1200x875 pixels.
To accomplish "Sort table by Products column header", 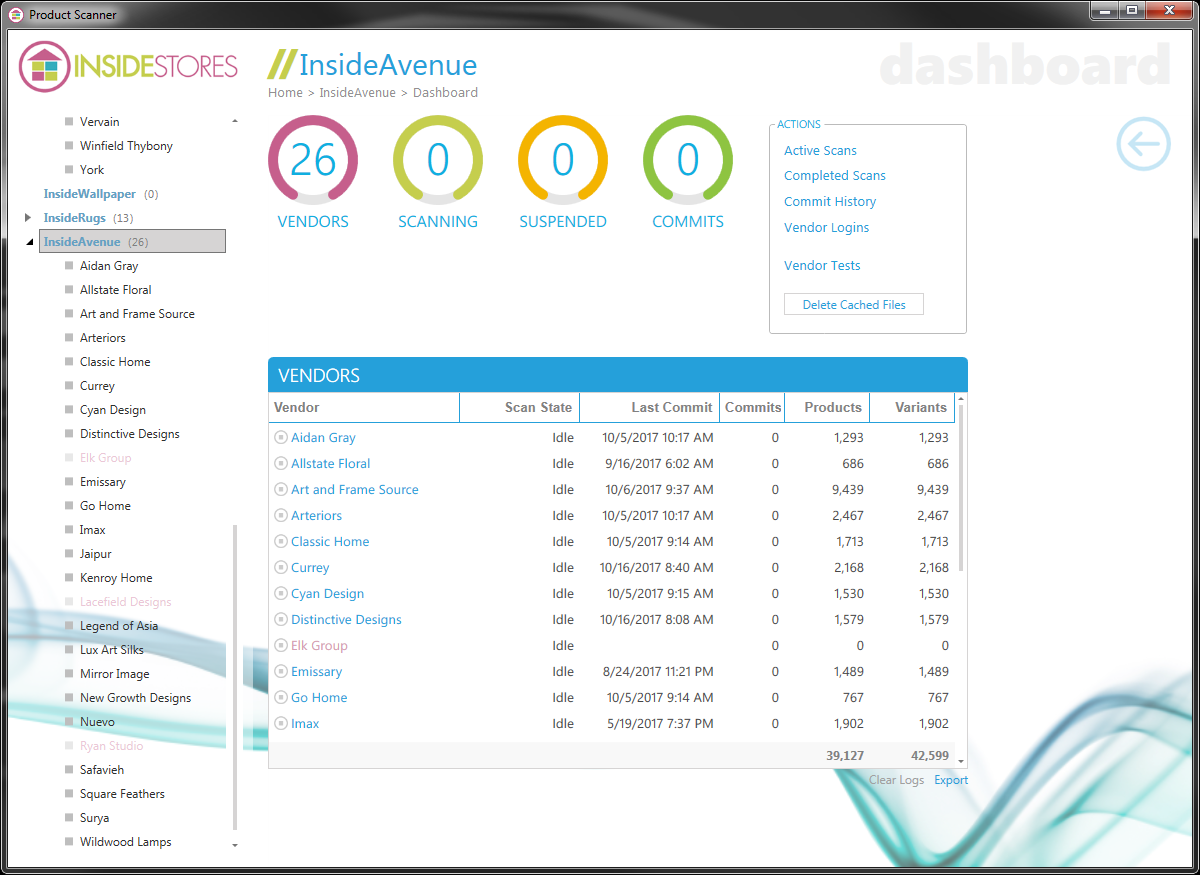I will [x=827, y=407].
